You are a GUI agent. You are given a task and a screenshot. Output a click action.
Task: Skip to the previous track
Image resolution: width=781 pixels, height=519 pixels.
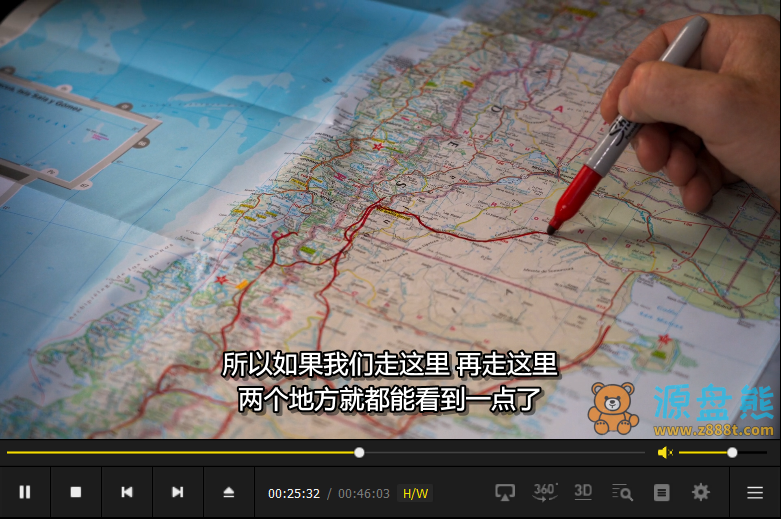(127, 492)
